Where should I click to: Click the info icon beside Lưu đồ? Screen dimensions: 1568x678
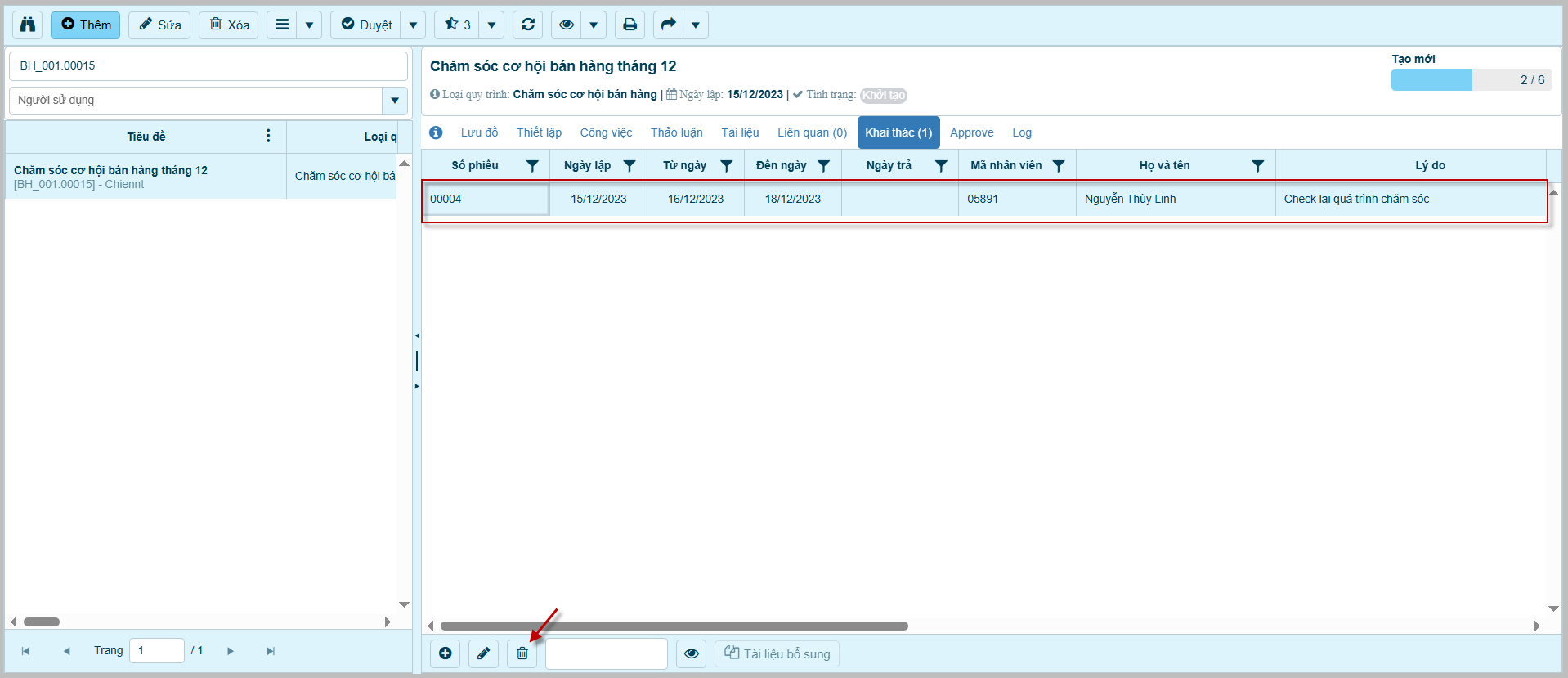436,132
